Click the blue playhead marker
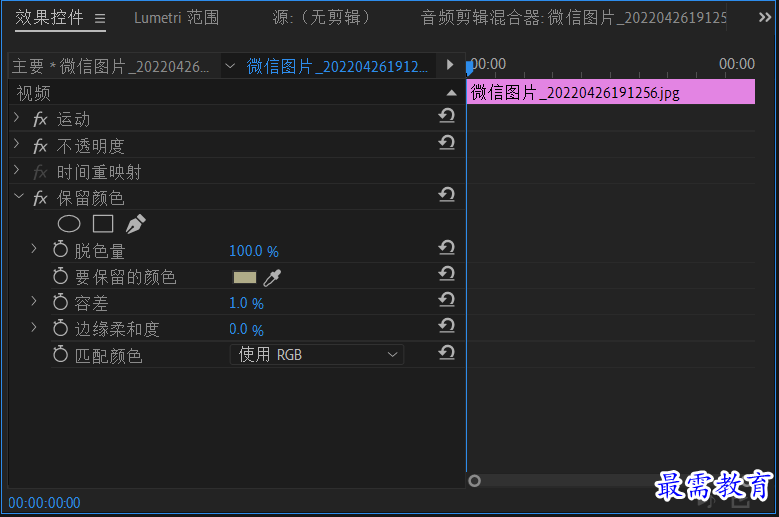The image size is (779, 517). click(469, 68)
